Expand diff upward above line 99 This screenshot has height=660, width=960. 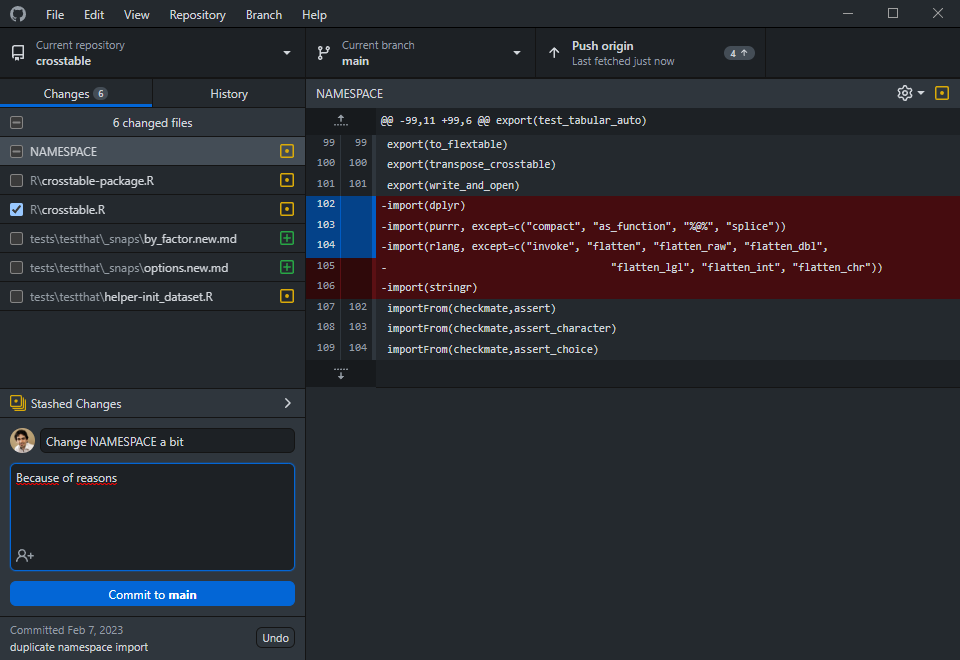point(340,120)
